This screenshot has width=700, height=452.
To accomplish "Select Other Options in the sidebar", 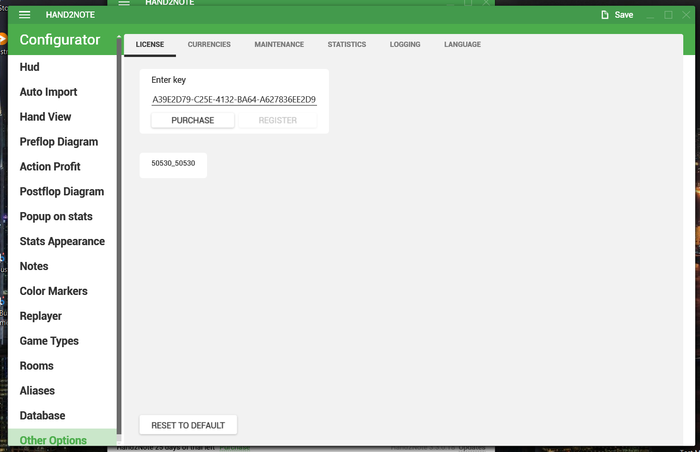I will click(x=62, y=438).
